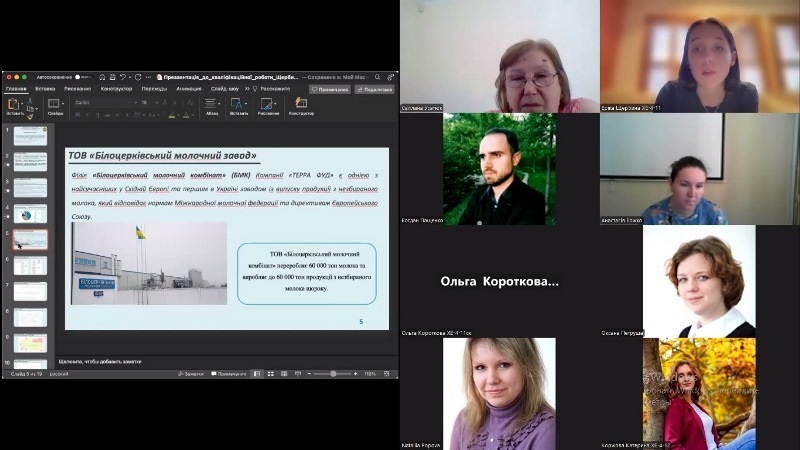
Task: Click the zoom in plus icon
Action: 356,374
